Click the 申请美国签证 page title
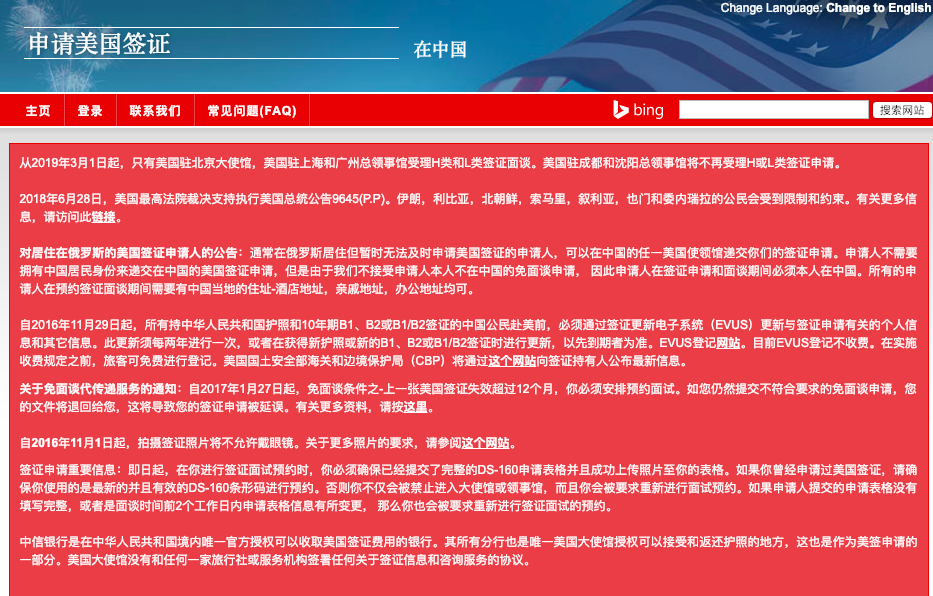Image resolution: width=933 pixels, height=596 pixels. point(99,44)
